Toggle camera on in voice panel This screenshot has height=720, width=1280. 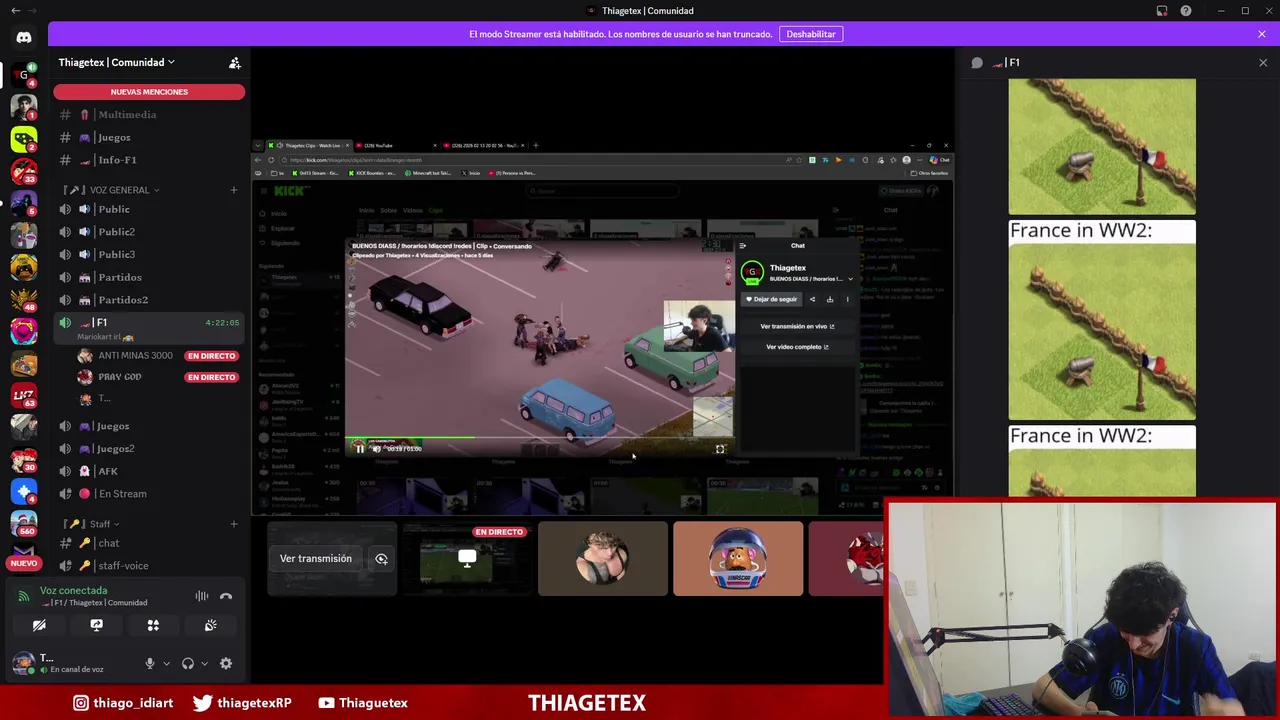tap(39, 625)
